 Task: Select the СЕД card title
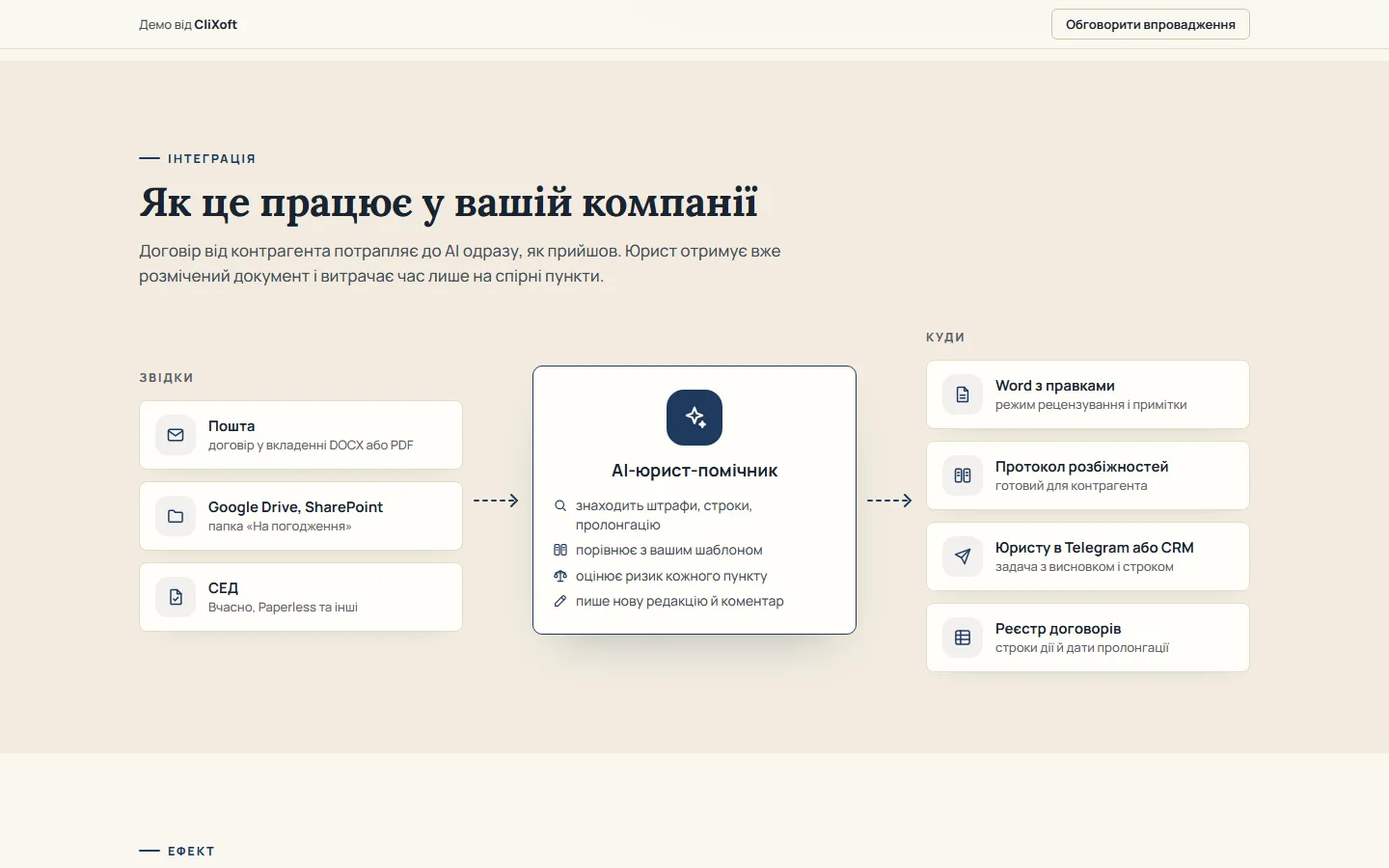point(223,588)
